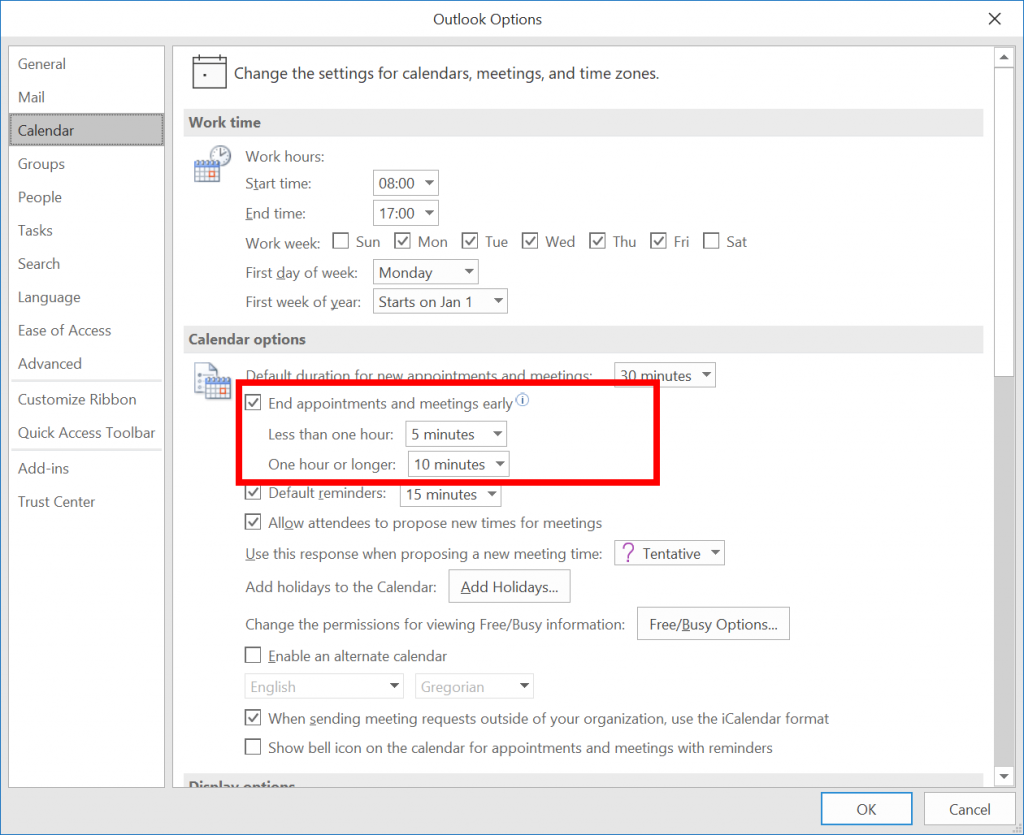Open the Start time dropdown
The image size is (1024, 835).
(x=407, y=183)
